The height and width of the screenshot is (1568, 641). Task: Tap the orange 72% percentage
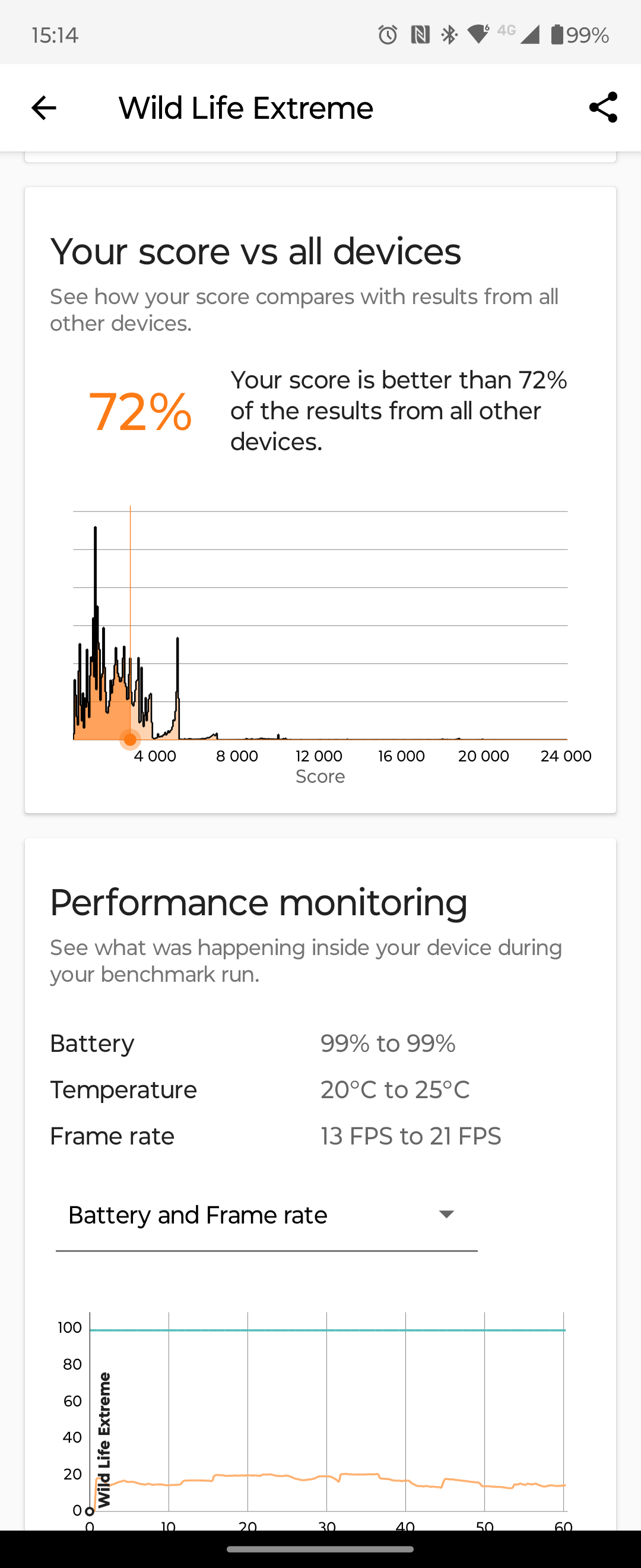[x=140, y=412]
